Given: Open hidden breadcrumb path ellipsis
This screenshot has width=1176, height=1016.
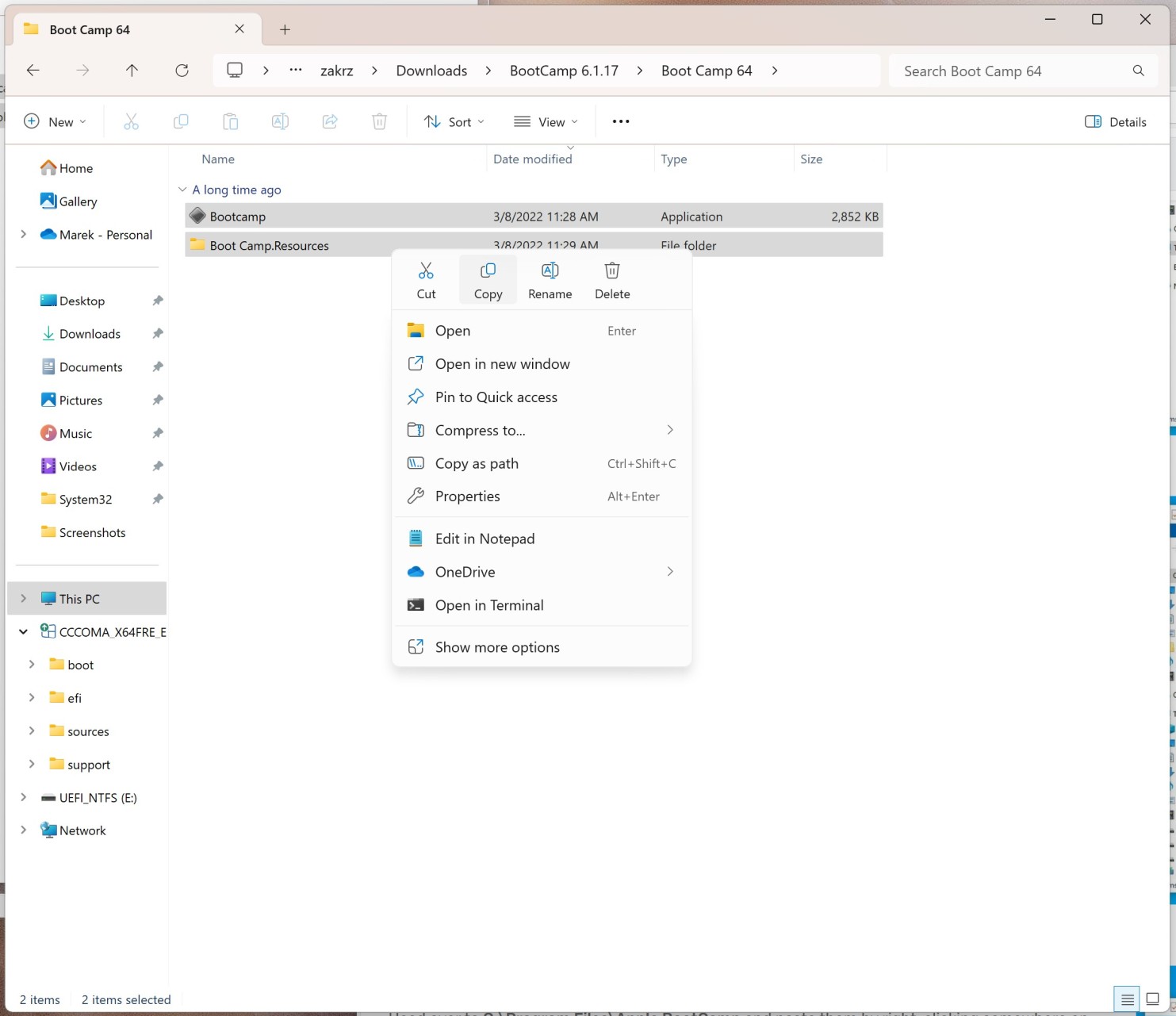Looking at the screenshot, I should click(x=296, y=70).
